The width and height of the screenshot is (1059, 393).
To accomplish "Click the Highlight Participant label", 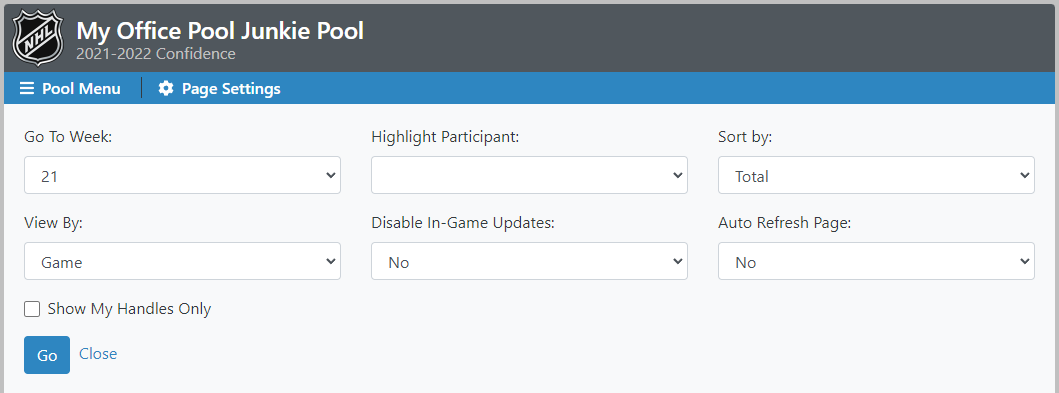I will tap(445, 137).
